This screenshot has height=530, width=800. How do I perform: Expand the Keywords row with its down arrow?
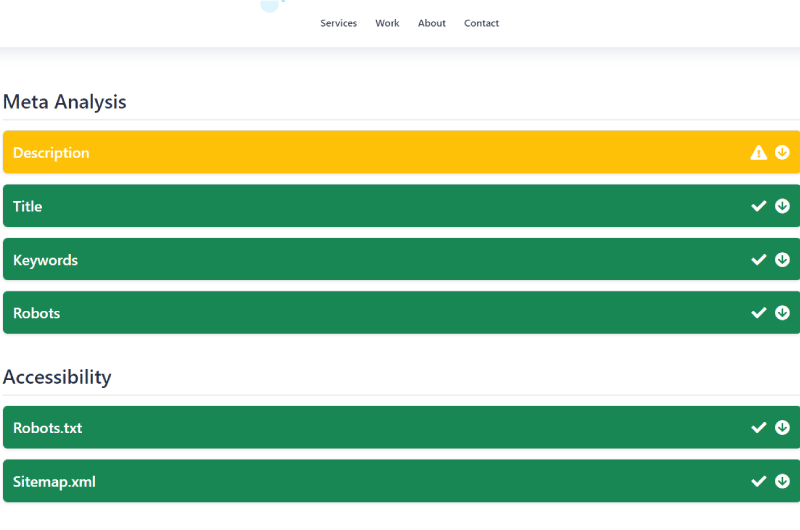pyautogui.click(x=782, y=260)
